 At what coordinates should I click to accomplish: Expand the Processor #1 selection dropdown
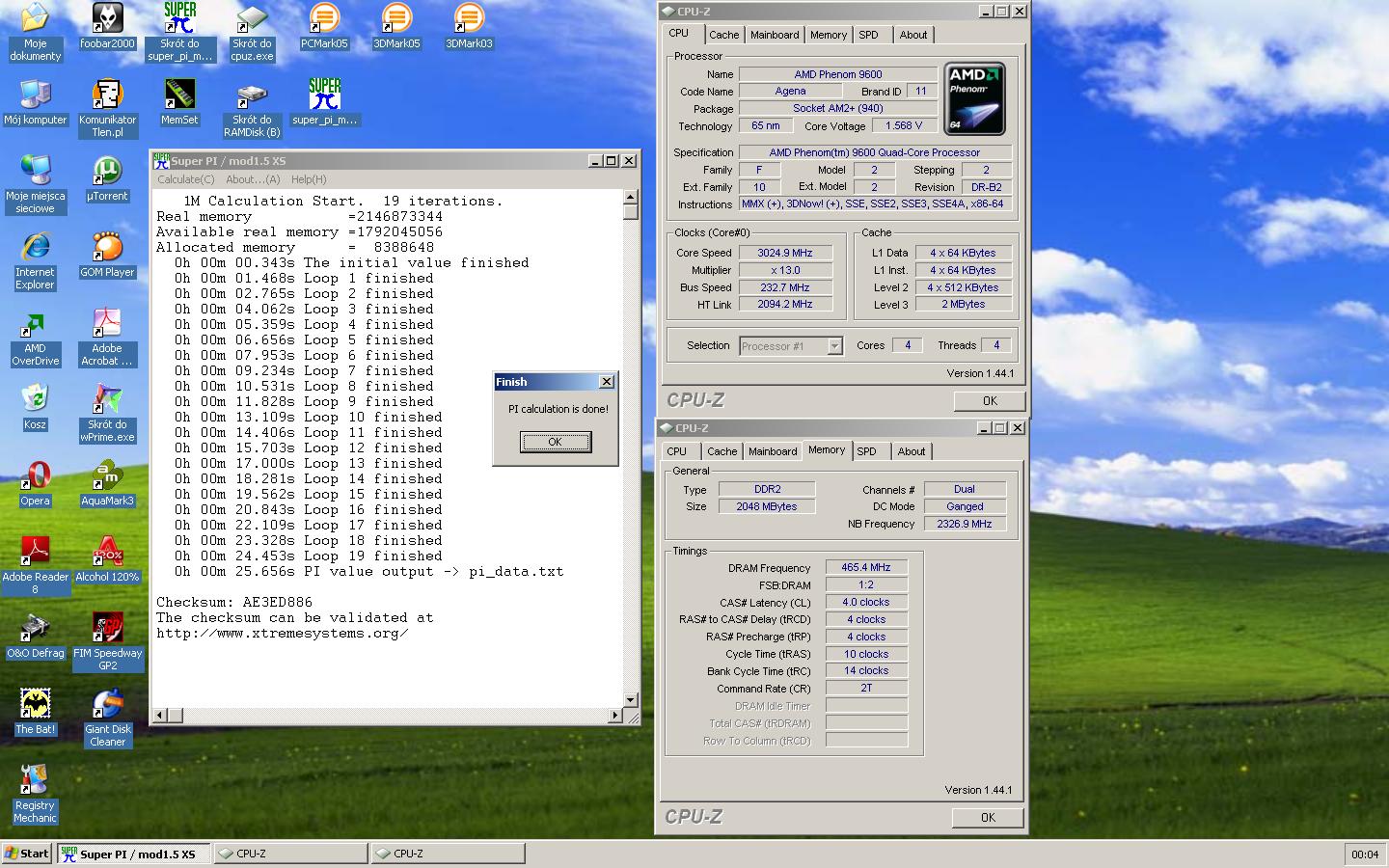tap(834, 346)
